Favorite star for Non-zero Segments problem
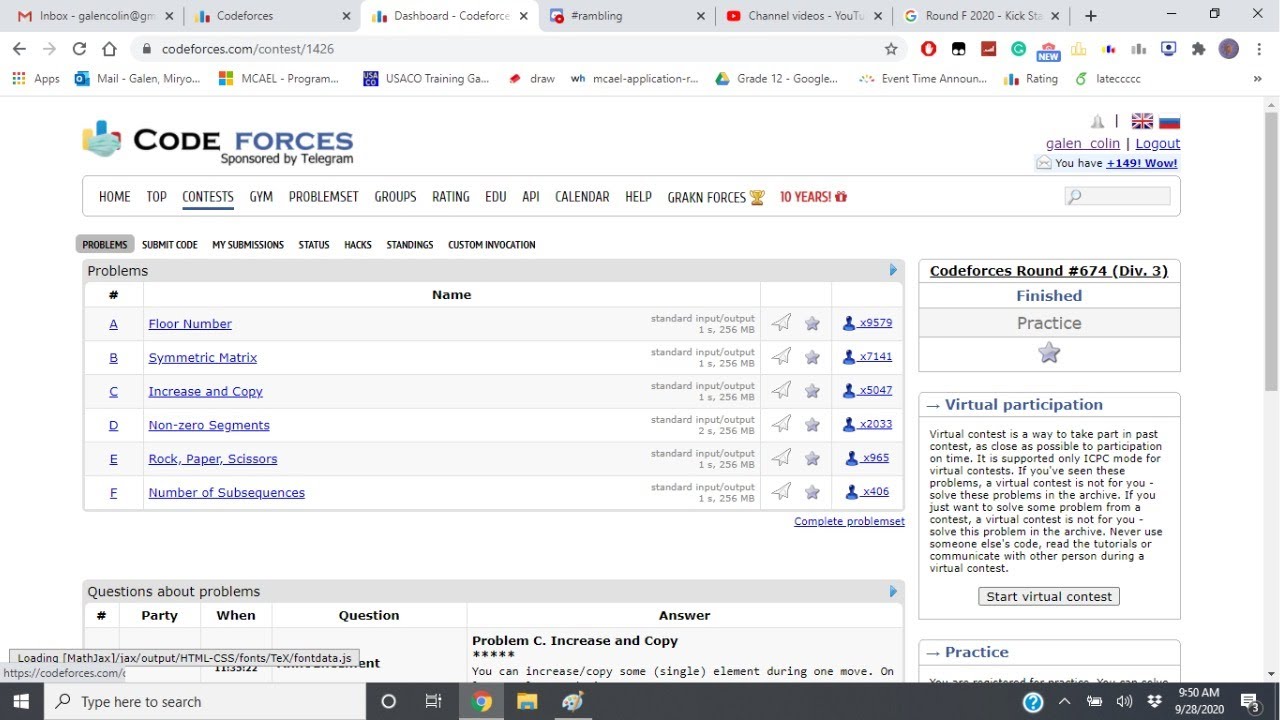 pyautogui.click(x=812, y=425)
